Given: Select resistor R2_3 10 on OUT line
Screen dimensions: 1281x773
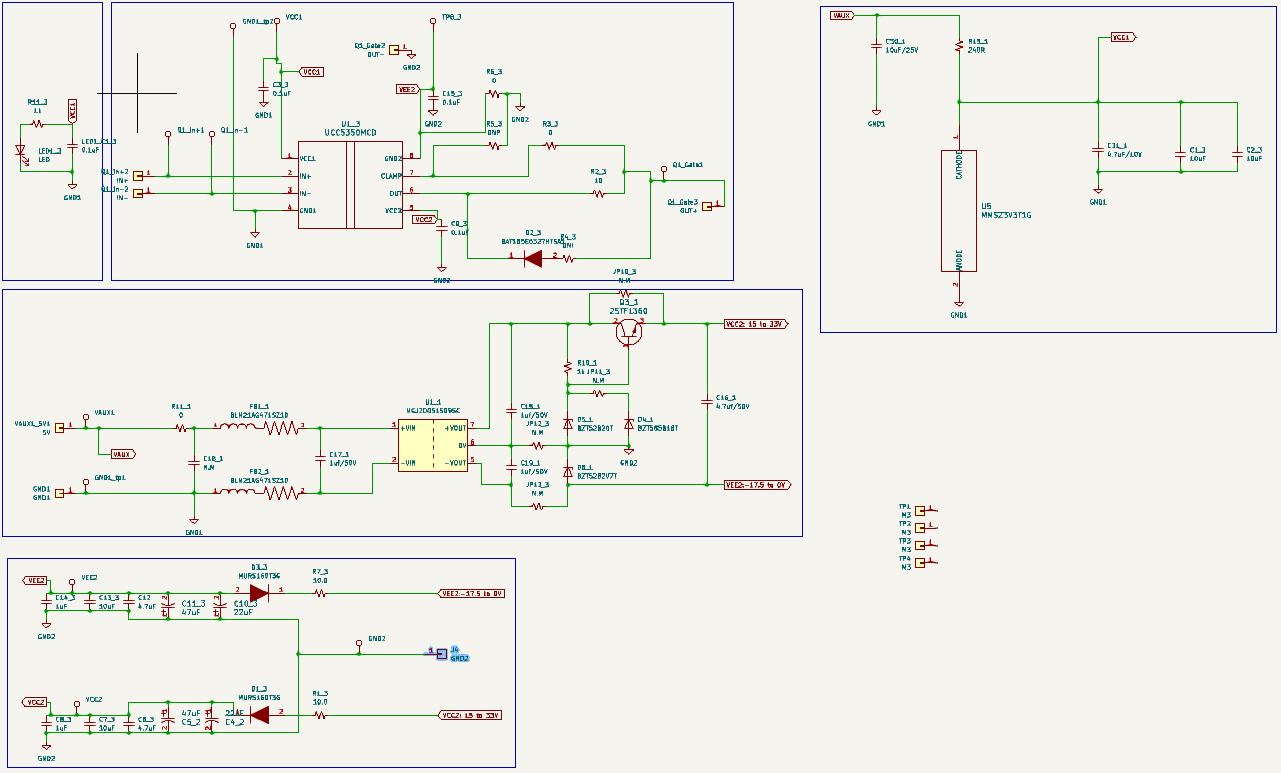Looking at the screenshot, I should tap(598, 193).
